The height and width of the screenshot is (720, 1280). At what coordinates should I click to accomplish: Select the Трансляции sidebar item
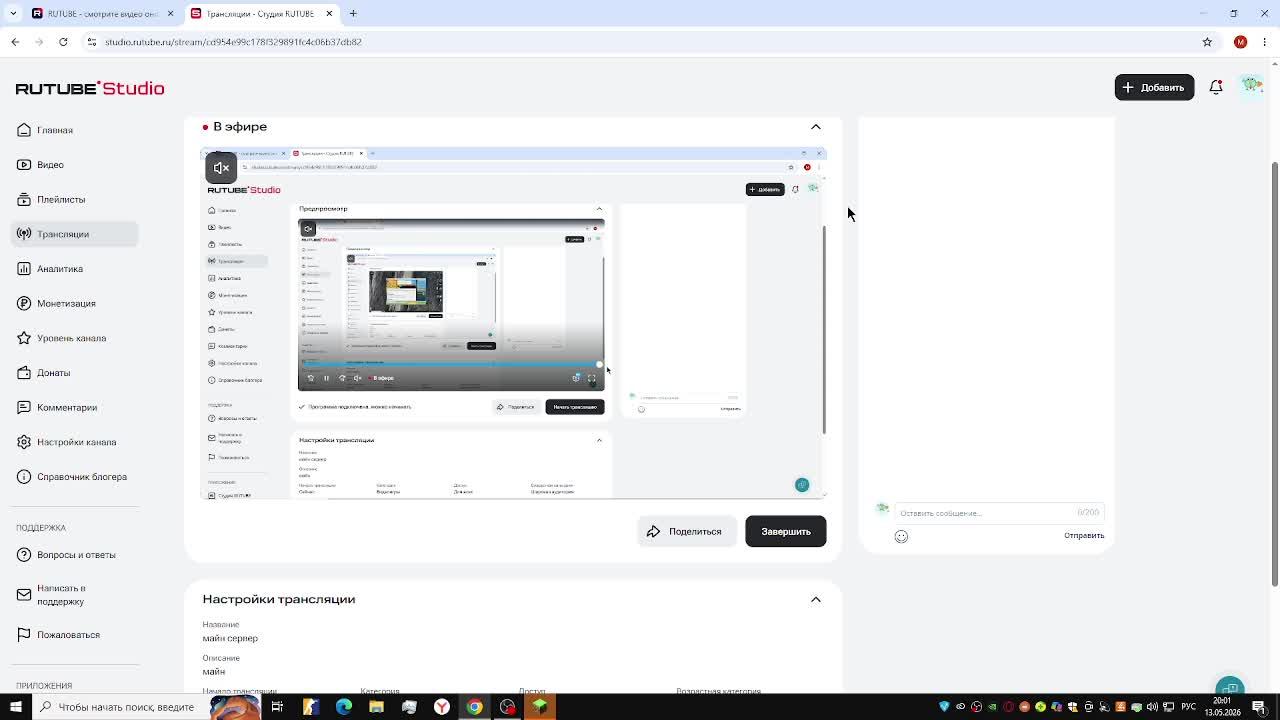point(75,234)
